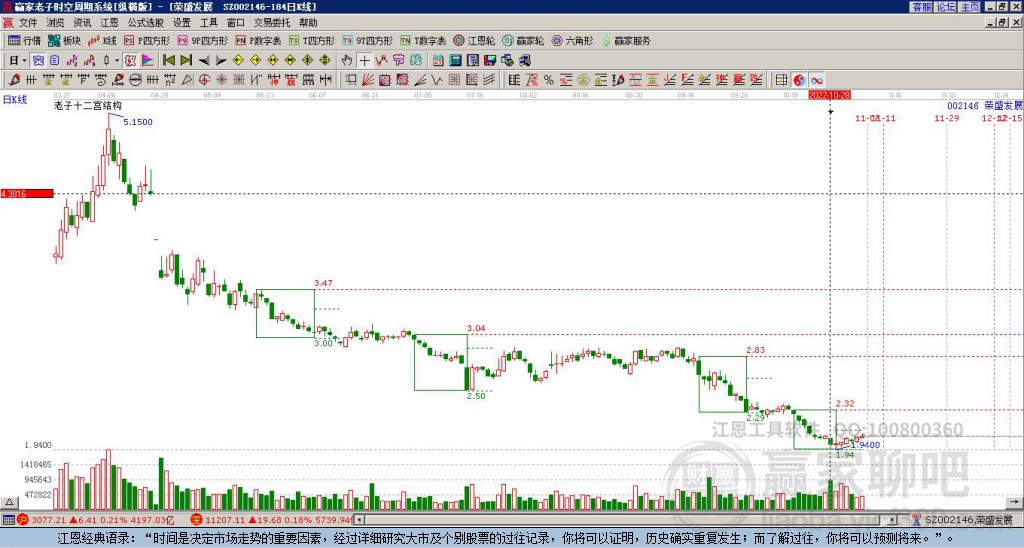Select the zigzag wave line tool
The width and height of the screenshot is (1024, 548).
[436, 80]
